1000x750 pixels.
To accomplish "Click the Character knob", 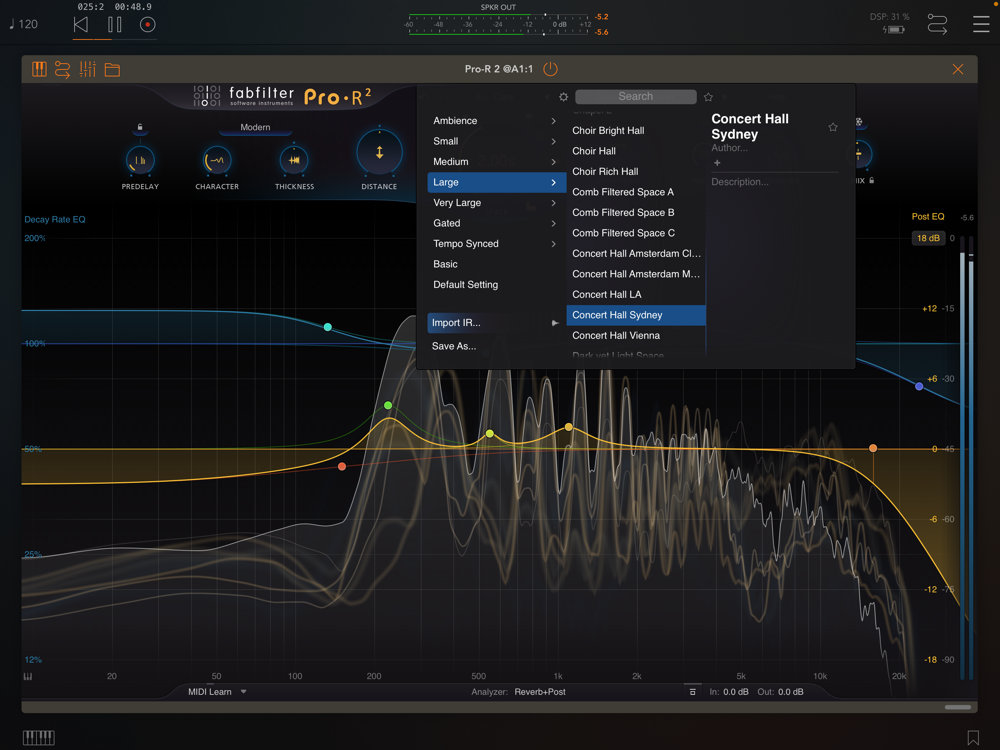I will (x=217, y=160).
